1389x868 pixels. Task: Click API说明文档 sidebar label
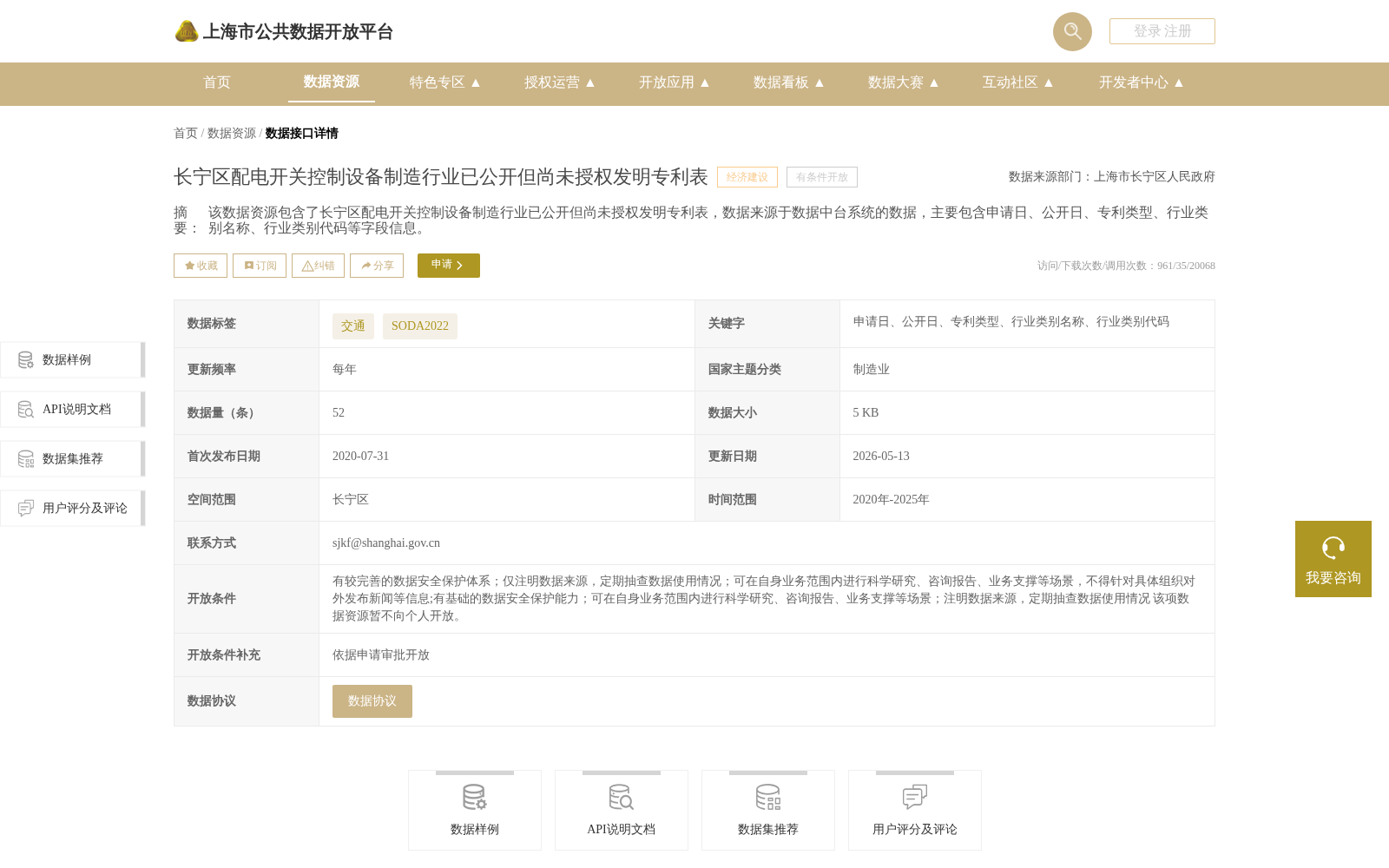tap(76, 410)
